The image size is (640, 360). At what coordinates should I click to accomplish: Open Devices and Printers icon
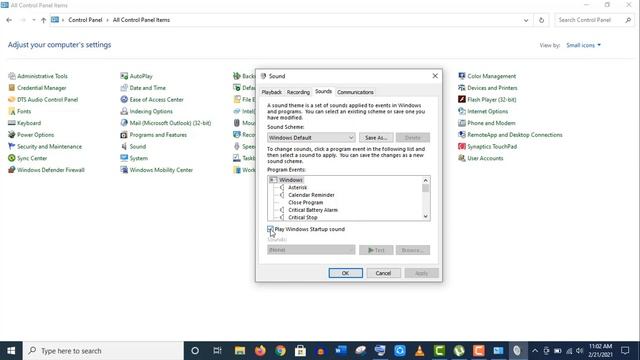462,88
